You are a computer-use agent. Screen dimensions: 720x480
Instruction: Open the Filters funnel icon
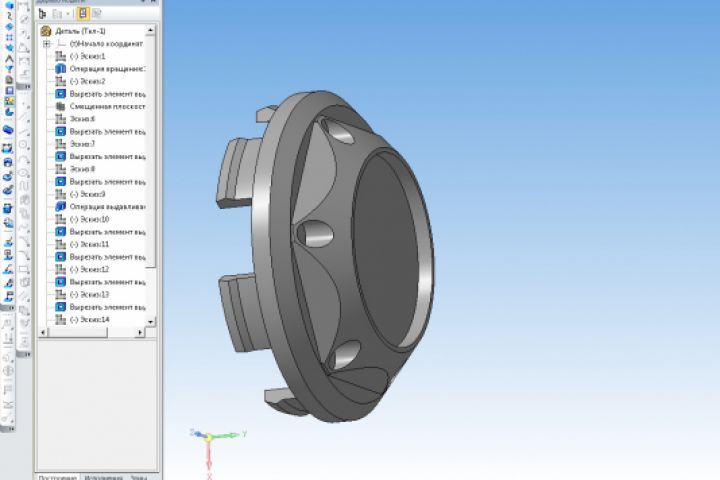8,69
